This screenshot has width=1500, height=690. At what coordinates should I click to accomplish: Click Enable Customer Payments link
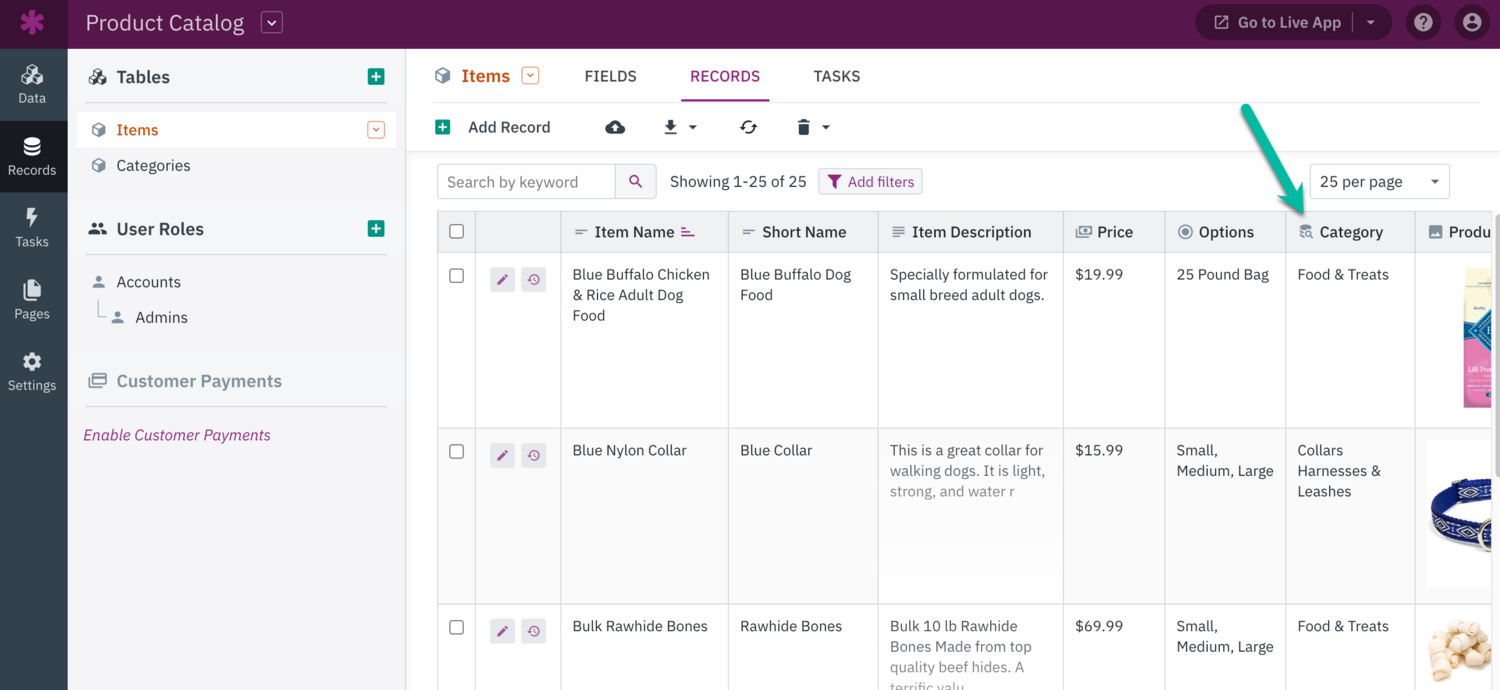177,435
